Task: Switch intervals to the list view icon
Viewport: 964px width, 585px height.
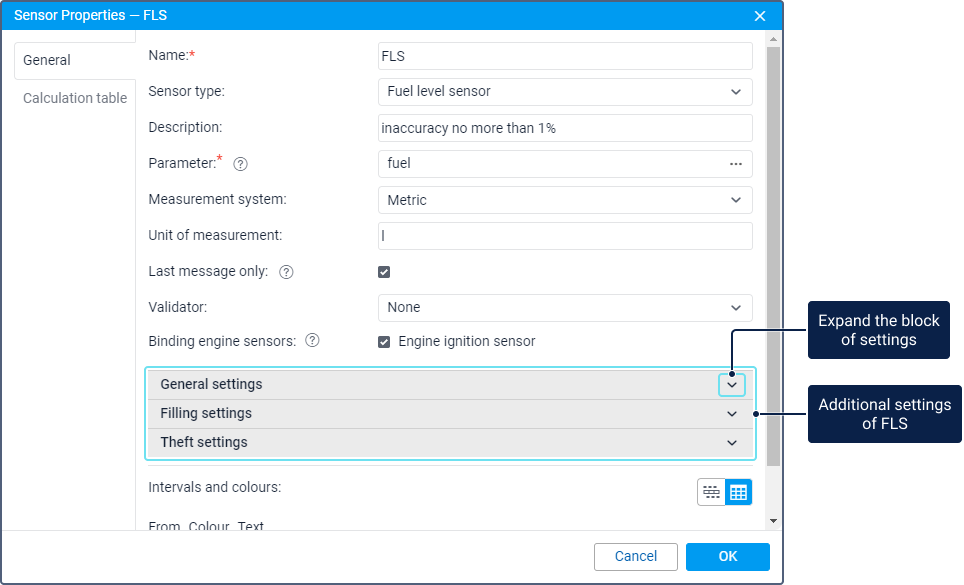Action: point(711,492)
